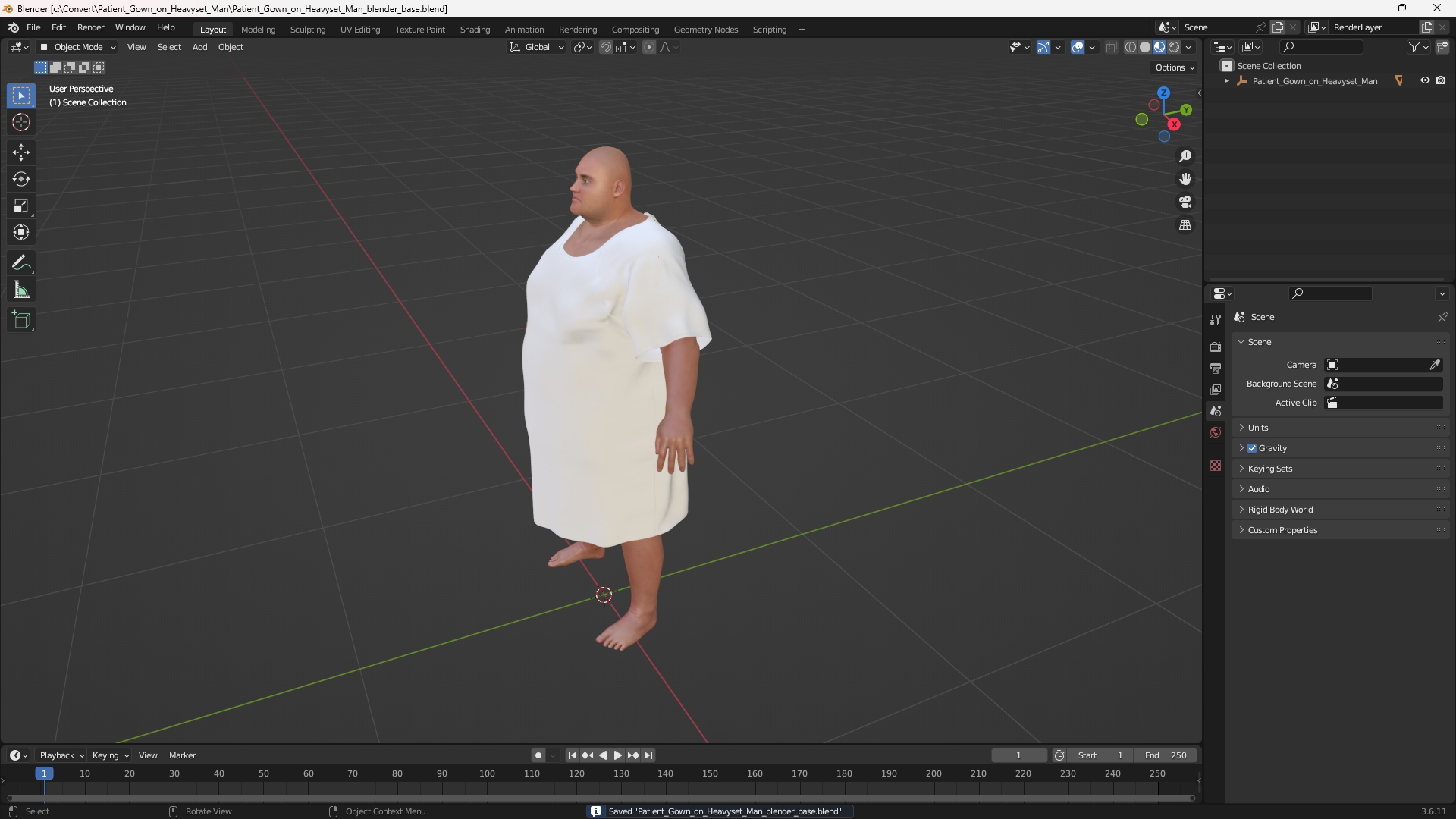Click the timeline Play button
1456x819 pixels.
(617, 755)
